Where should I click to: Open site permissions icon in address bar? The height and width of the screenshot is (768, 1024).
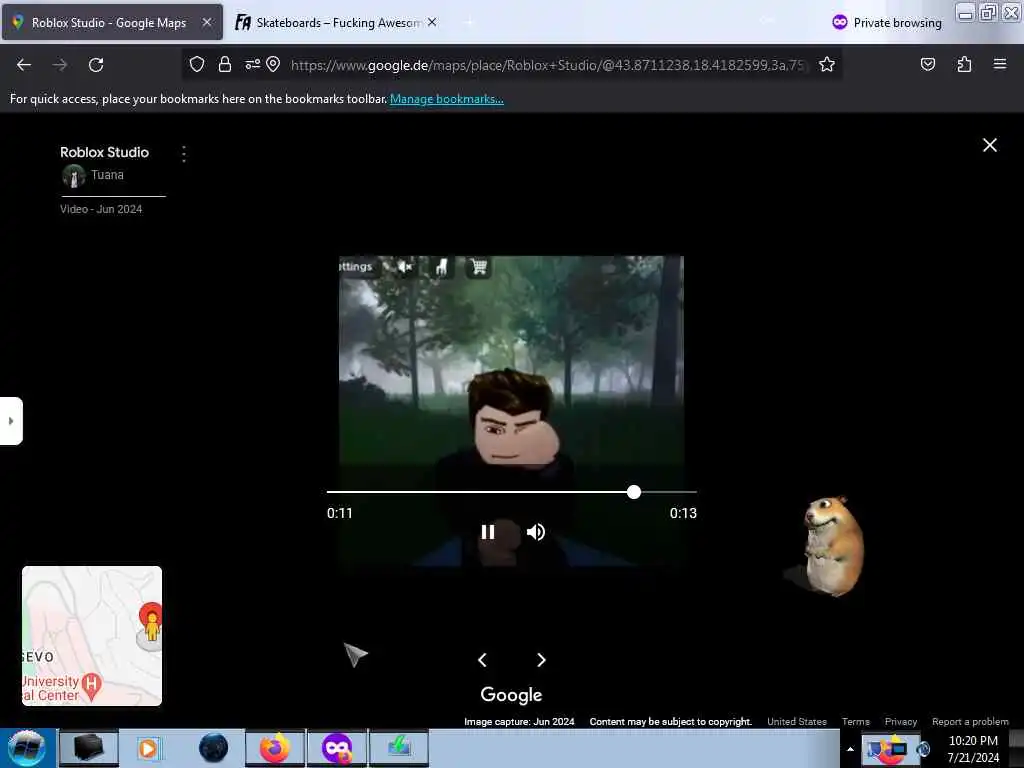[253, 64]
